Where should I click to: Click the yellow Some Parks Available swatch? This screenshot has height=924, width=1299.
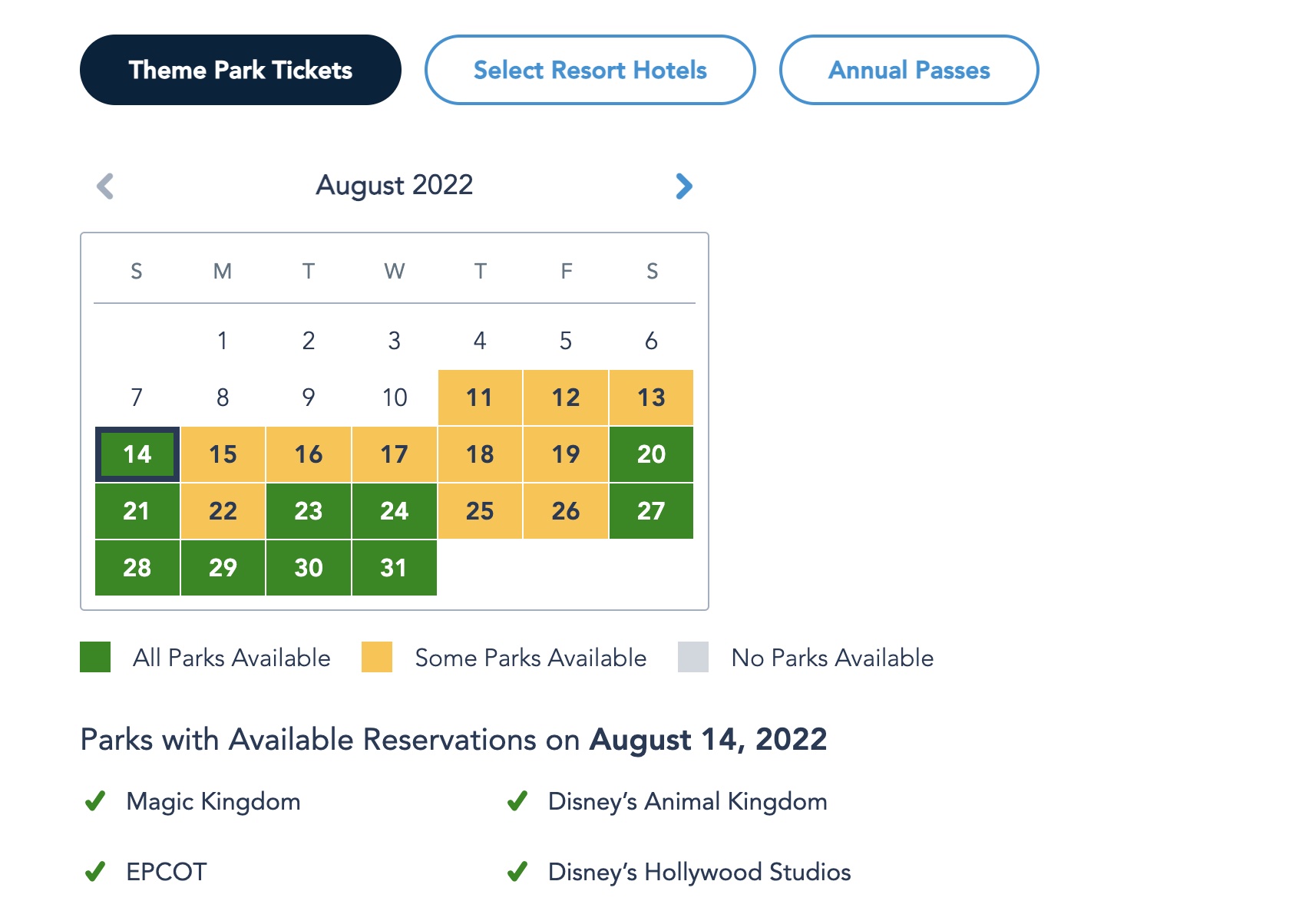(377, 658)
